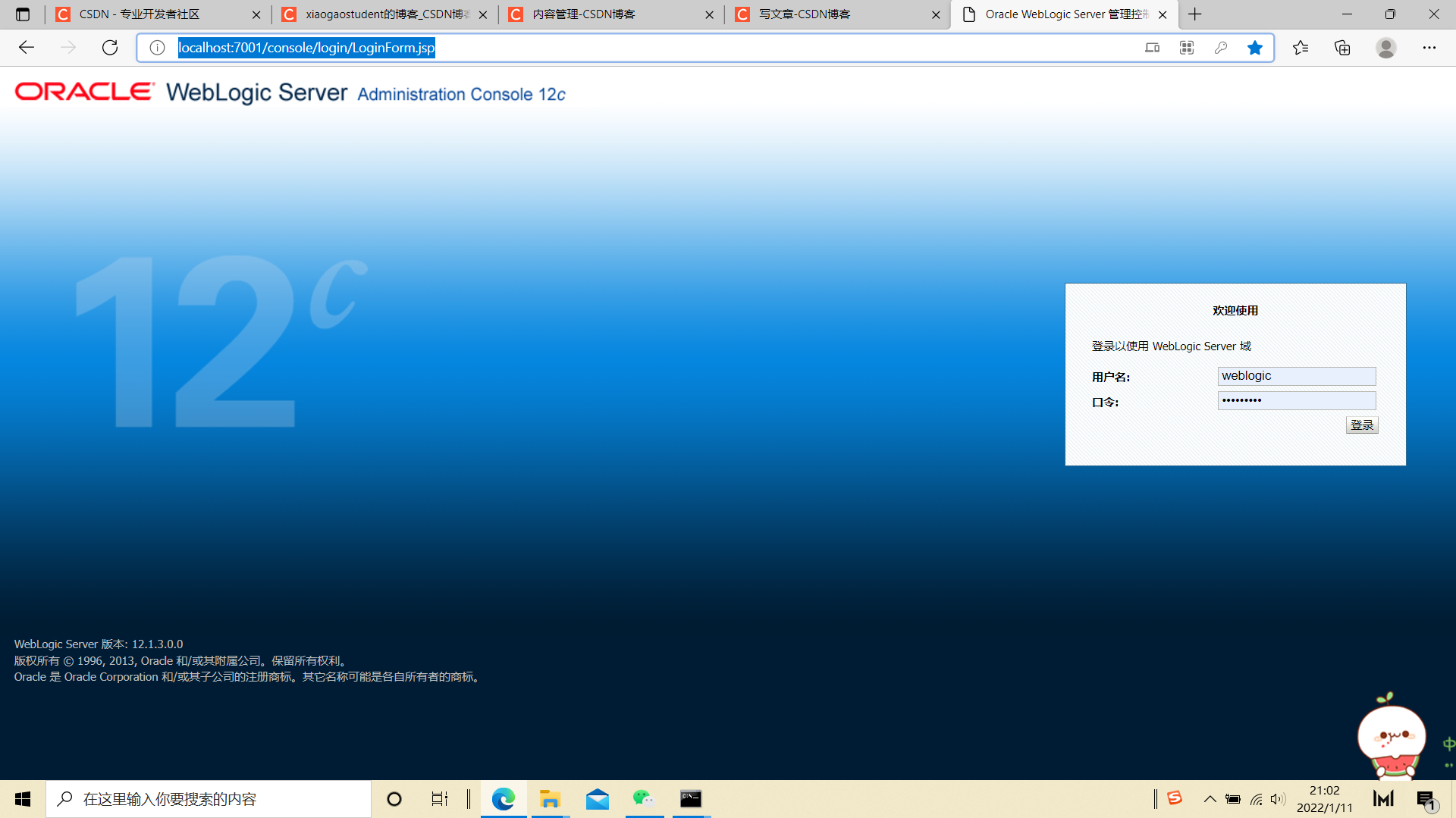Expand hidden icons in the system tray
1456x818 pixels.
1211,798
